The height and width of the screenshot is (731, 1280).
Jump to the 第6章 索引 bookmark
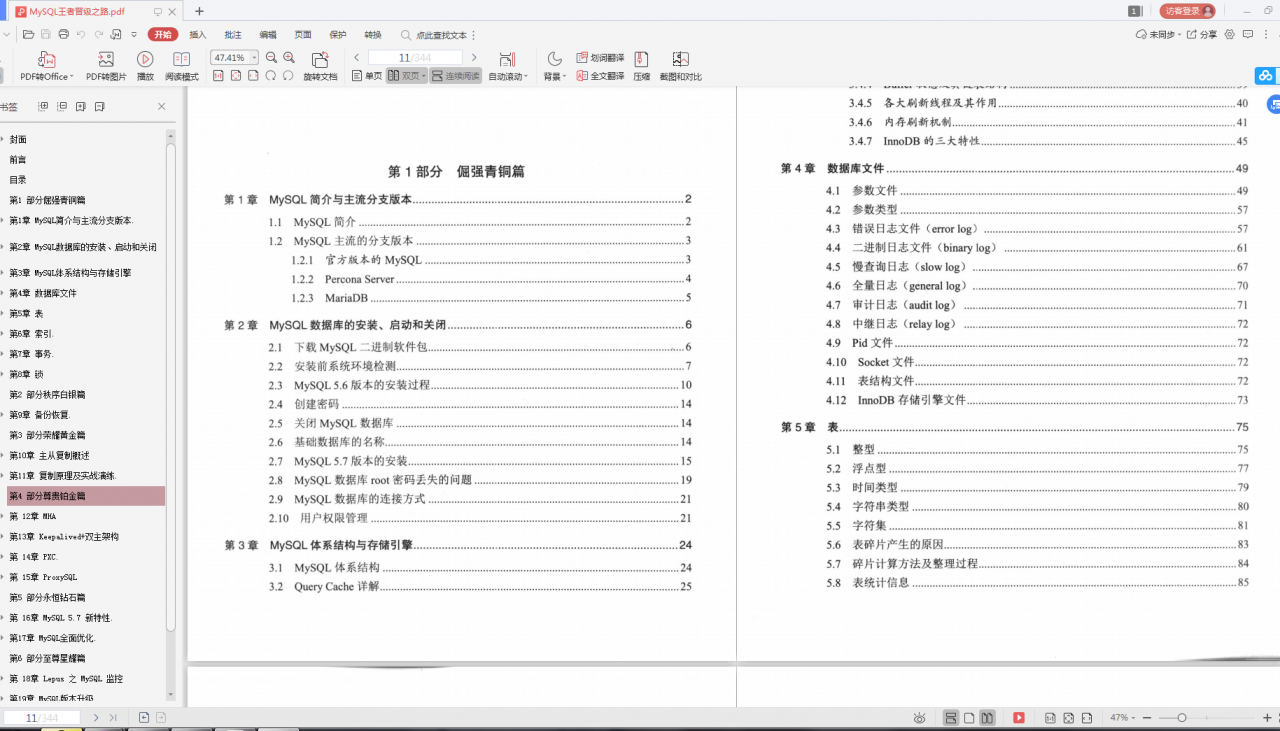tap(31, 333)
